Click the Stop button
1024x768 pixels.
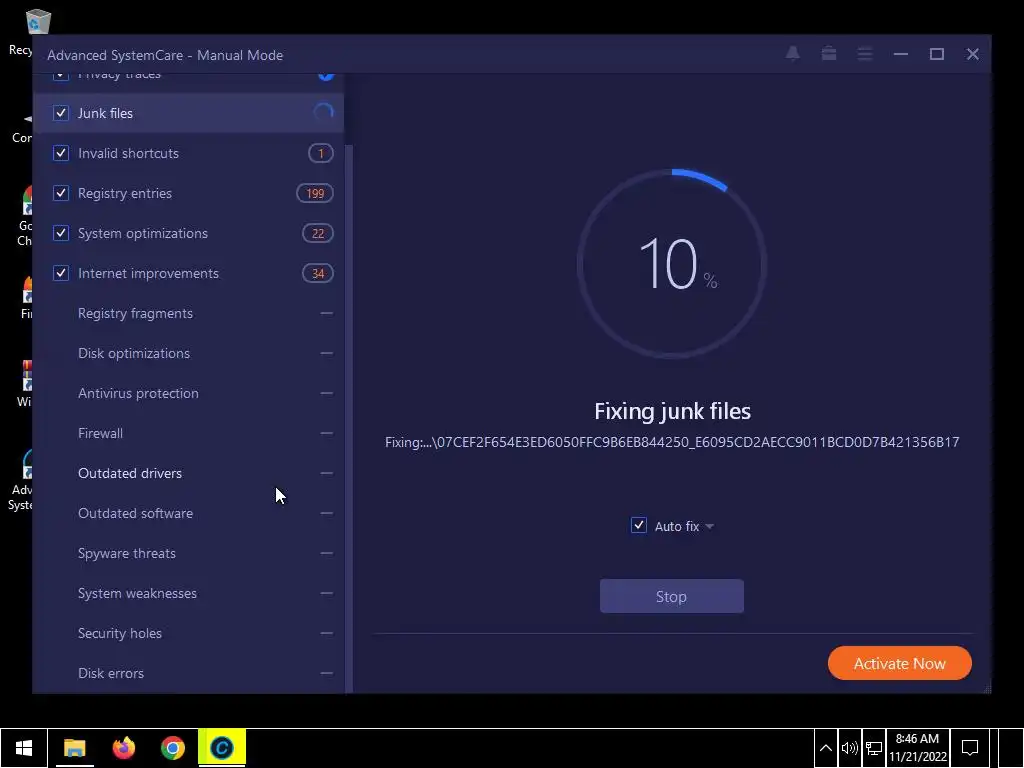[x=671, y=596]
